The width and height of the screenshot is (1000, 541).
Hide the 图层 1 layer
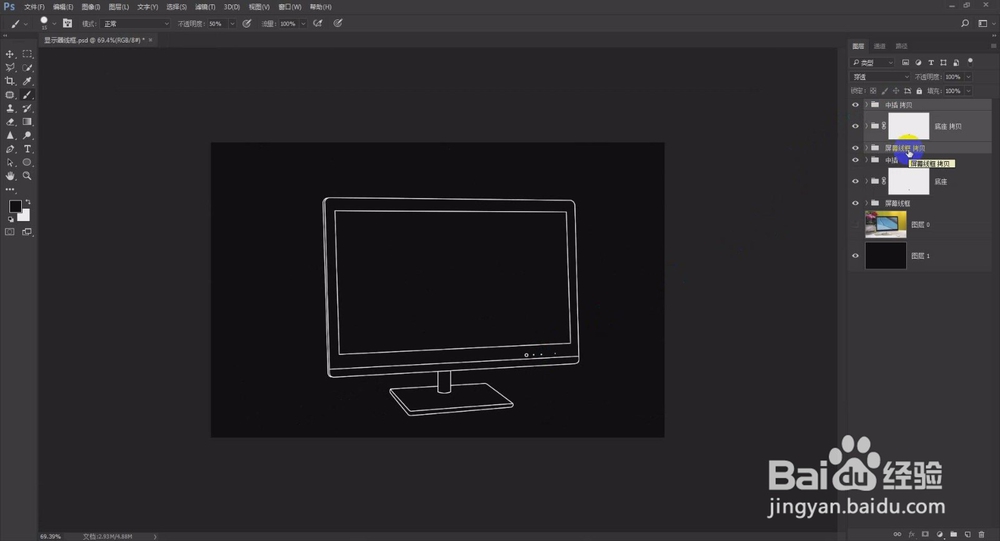(855, 256)
